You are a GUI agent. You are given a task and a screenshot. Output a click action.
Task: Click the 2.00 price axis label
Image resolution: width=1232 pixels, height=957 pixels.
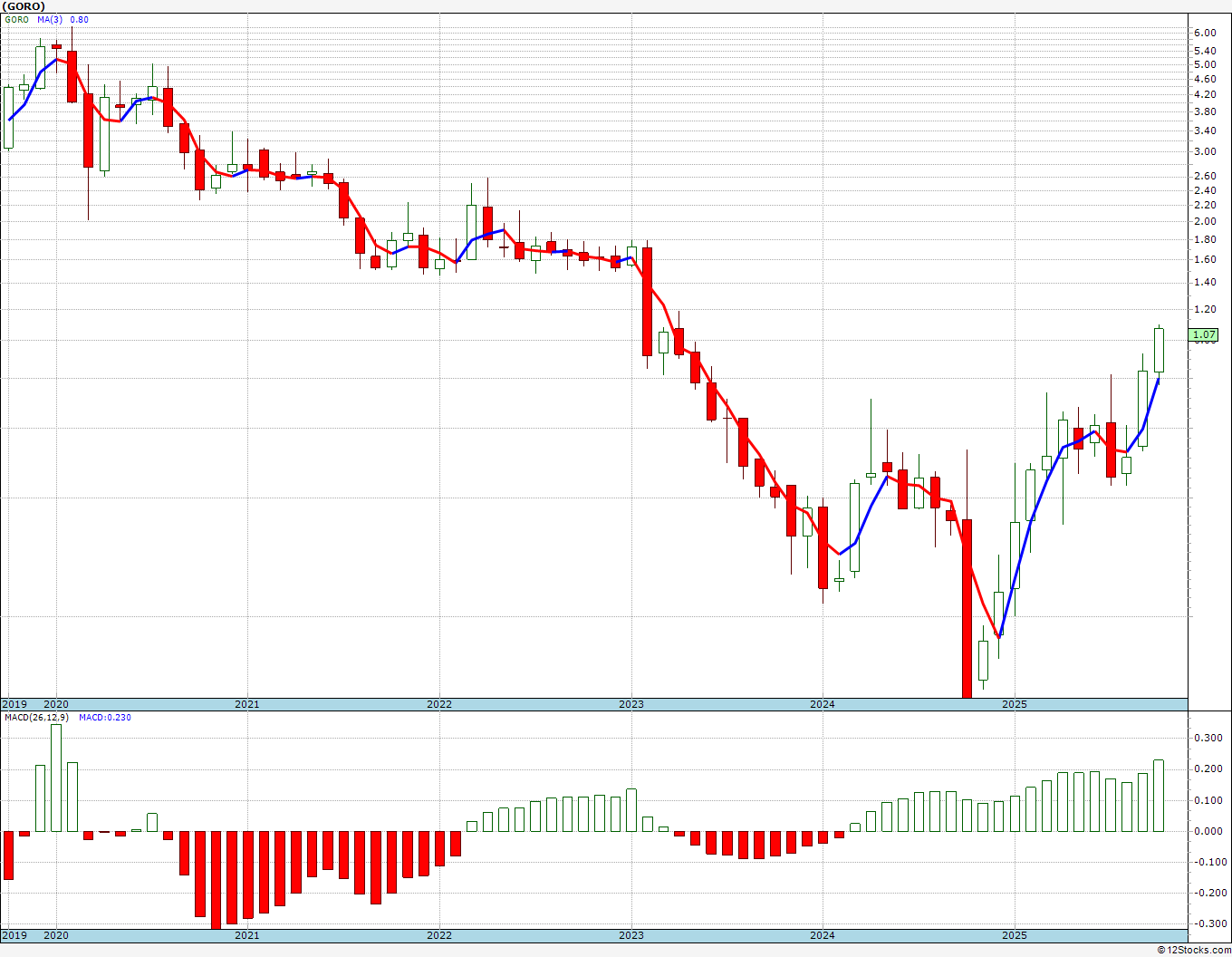pos(1205,221)
